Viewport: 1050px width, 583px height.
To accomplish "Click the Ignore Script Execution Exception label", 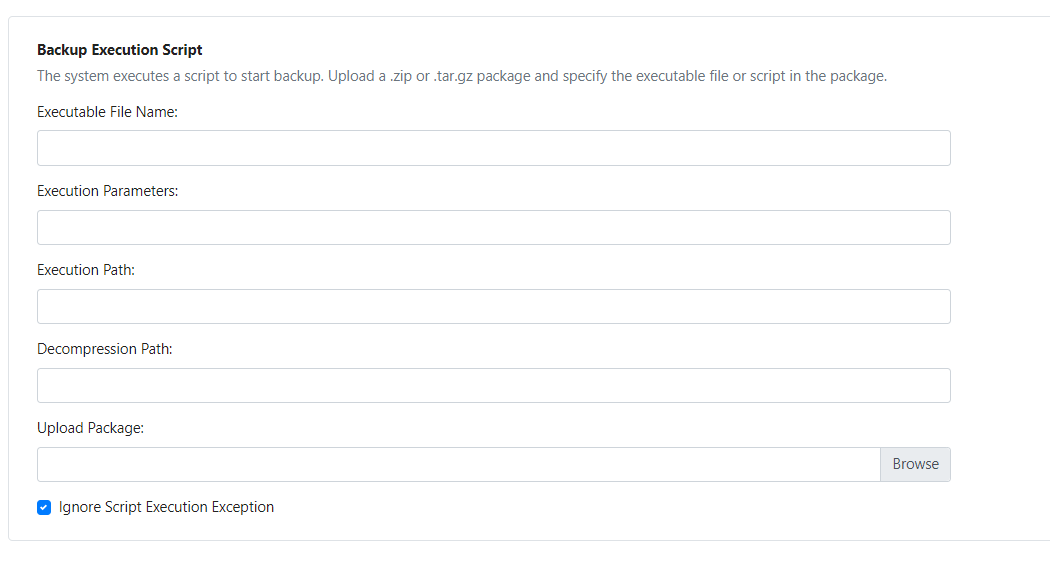I will point(166,507).
